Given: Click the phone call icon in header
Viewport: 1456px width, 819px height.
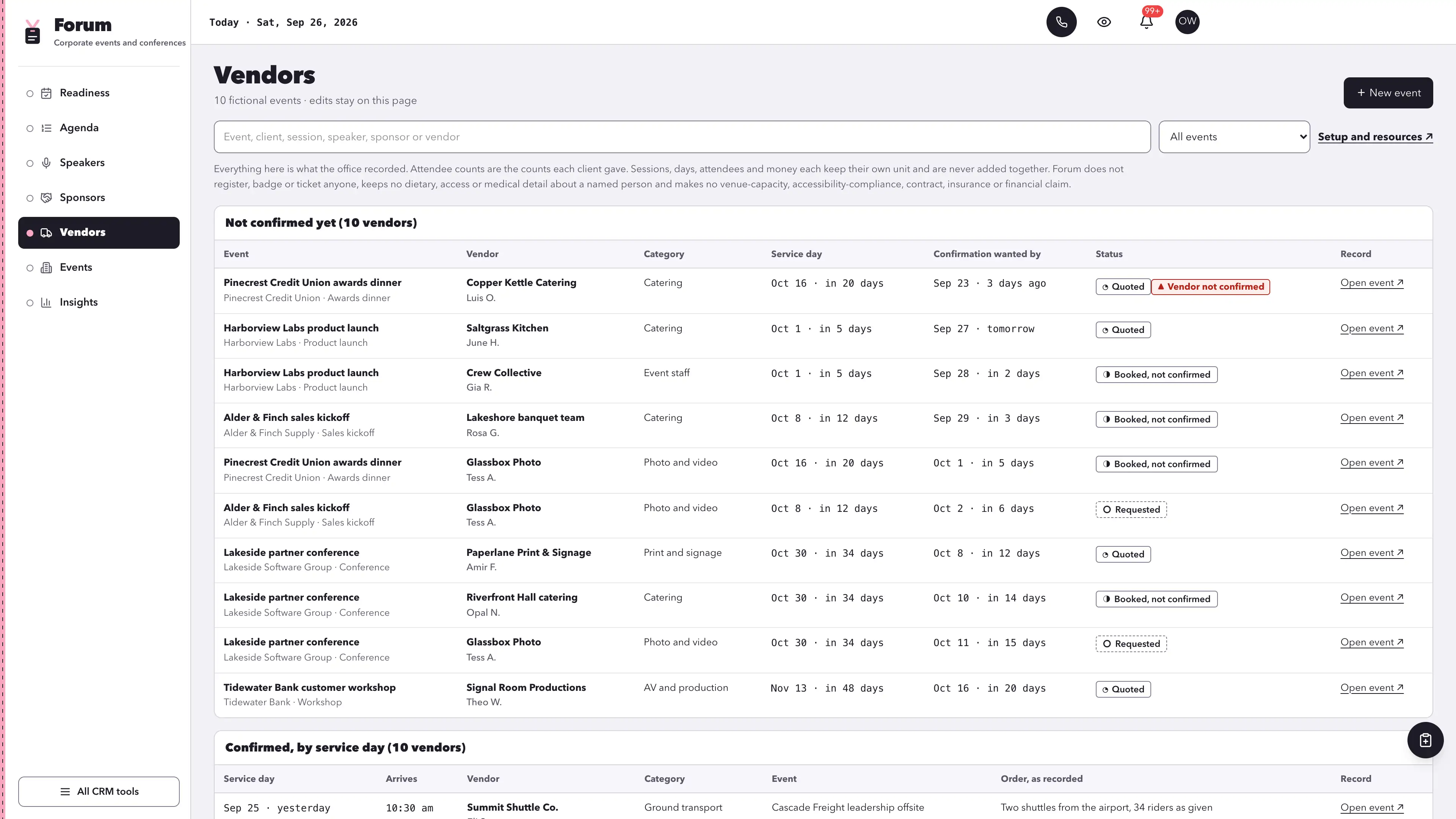Looking at the screenshot, I should pyautogui.click(x=1061, y=22).
